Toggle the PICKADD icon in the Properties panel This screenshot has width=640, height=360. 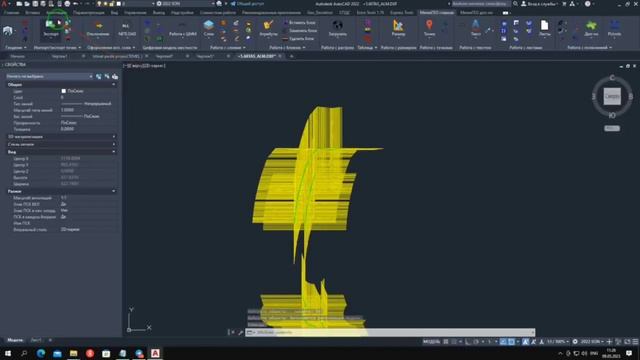[x=99, y=76]
